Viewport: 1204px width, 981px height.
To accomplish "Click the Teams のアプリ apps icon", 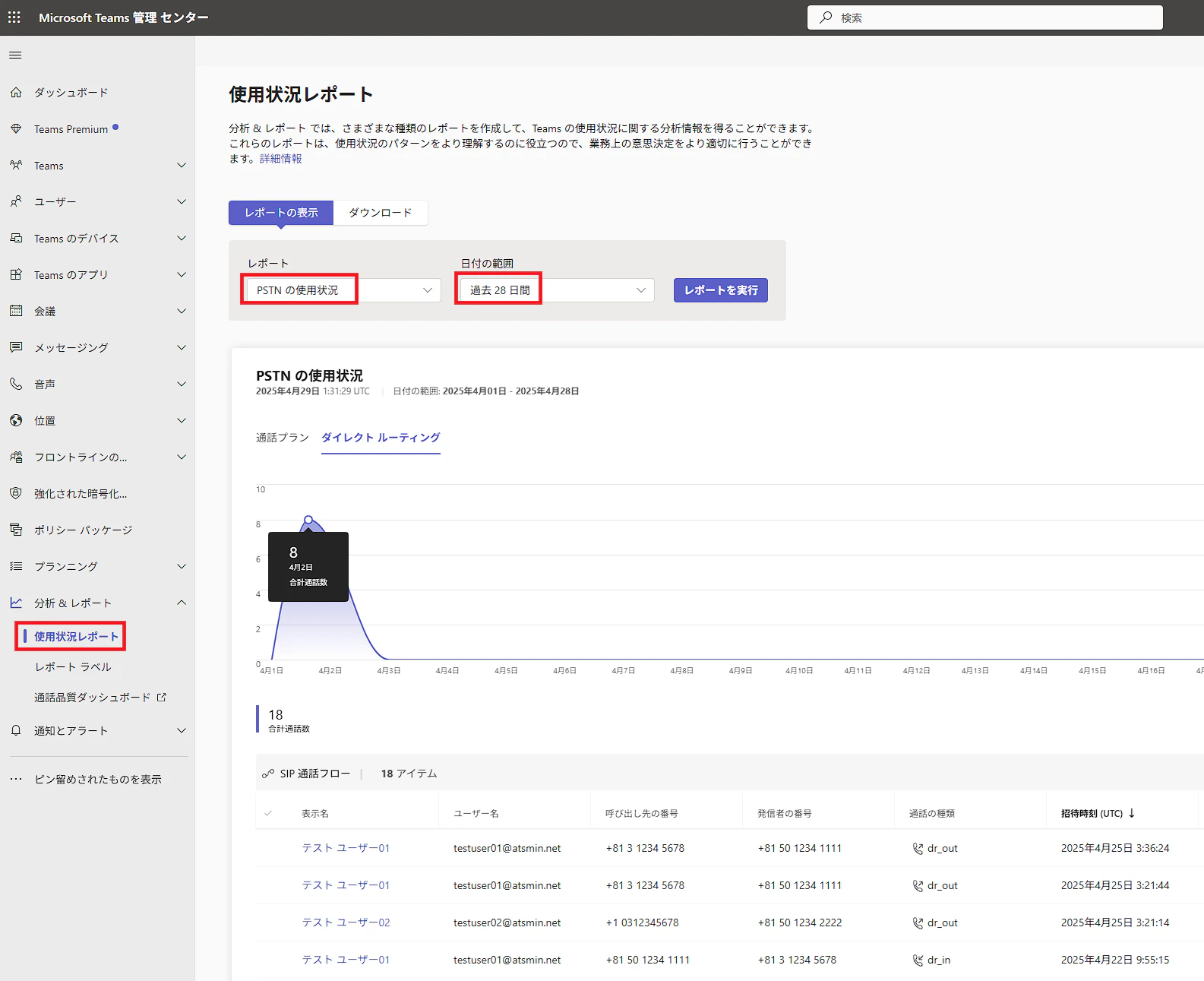I will (x=16, y=274).
